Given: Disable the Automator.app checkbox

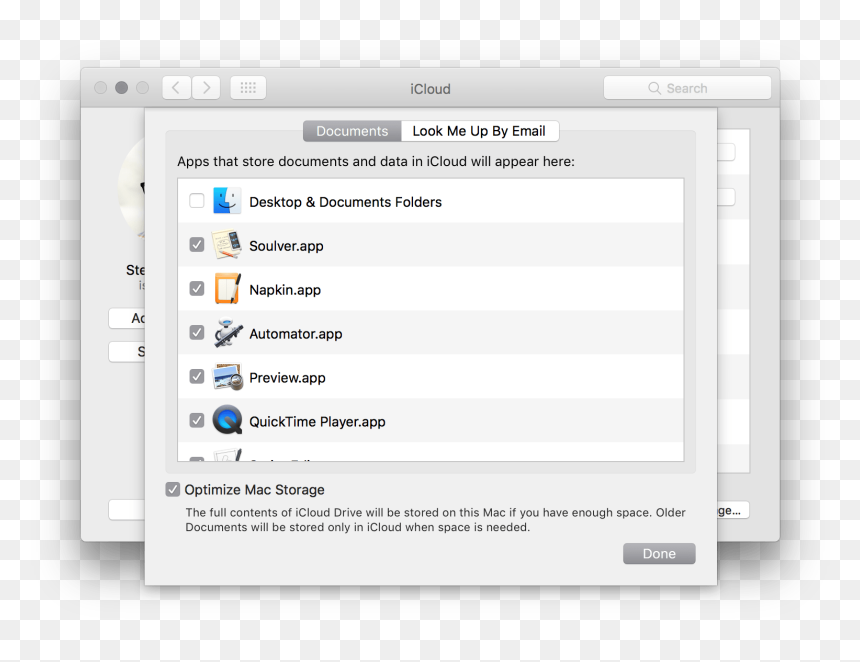Looking at the screenshot, I should point(196,332).
